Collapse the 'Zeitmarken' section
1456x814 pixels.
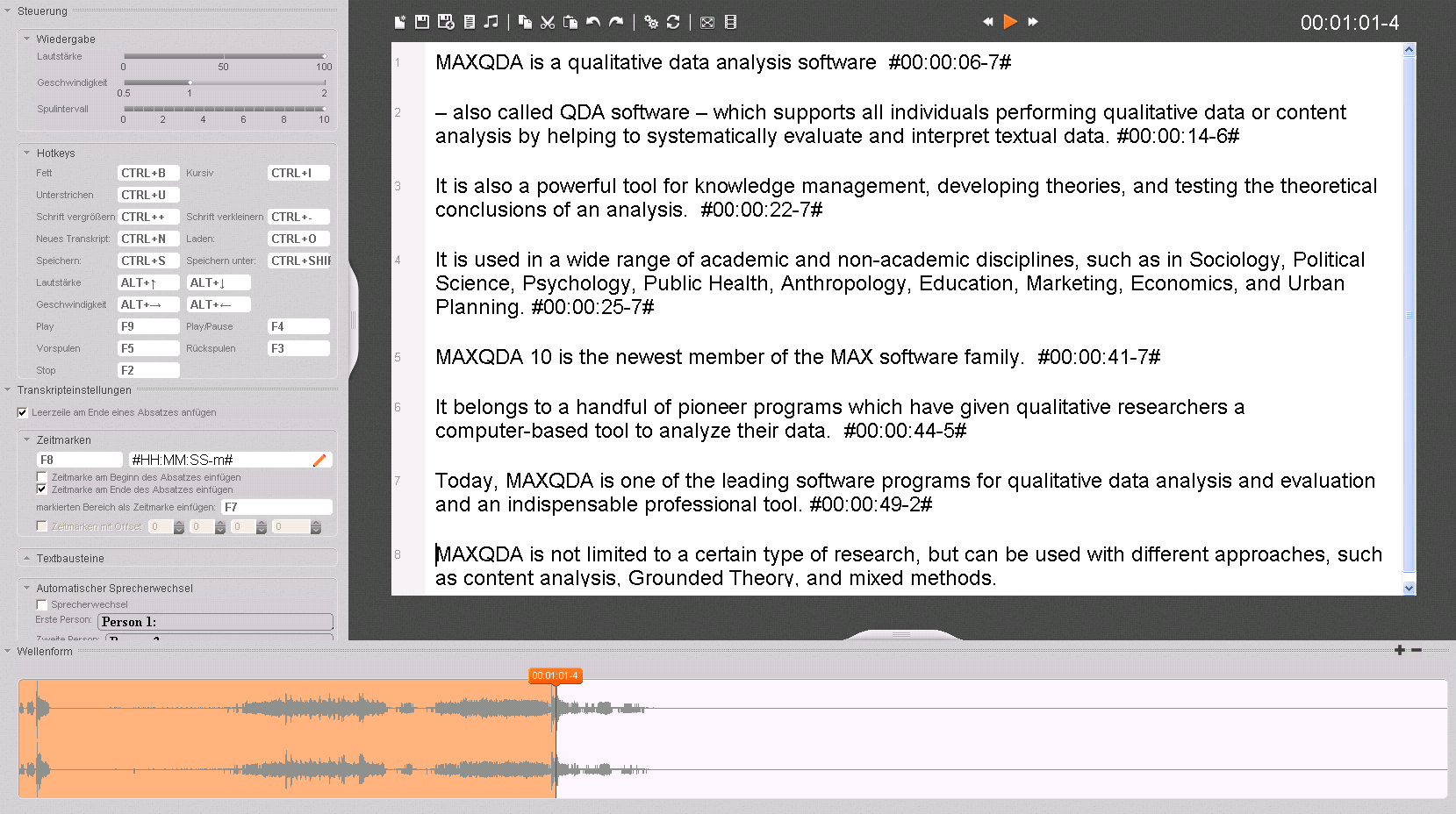tap(26, 439)
